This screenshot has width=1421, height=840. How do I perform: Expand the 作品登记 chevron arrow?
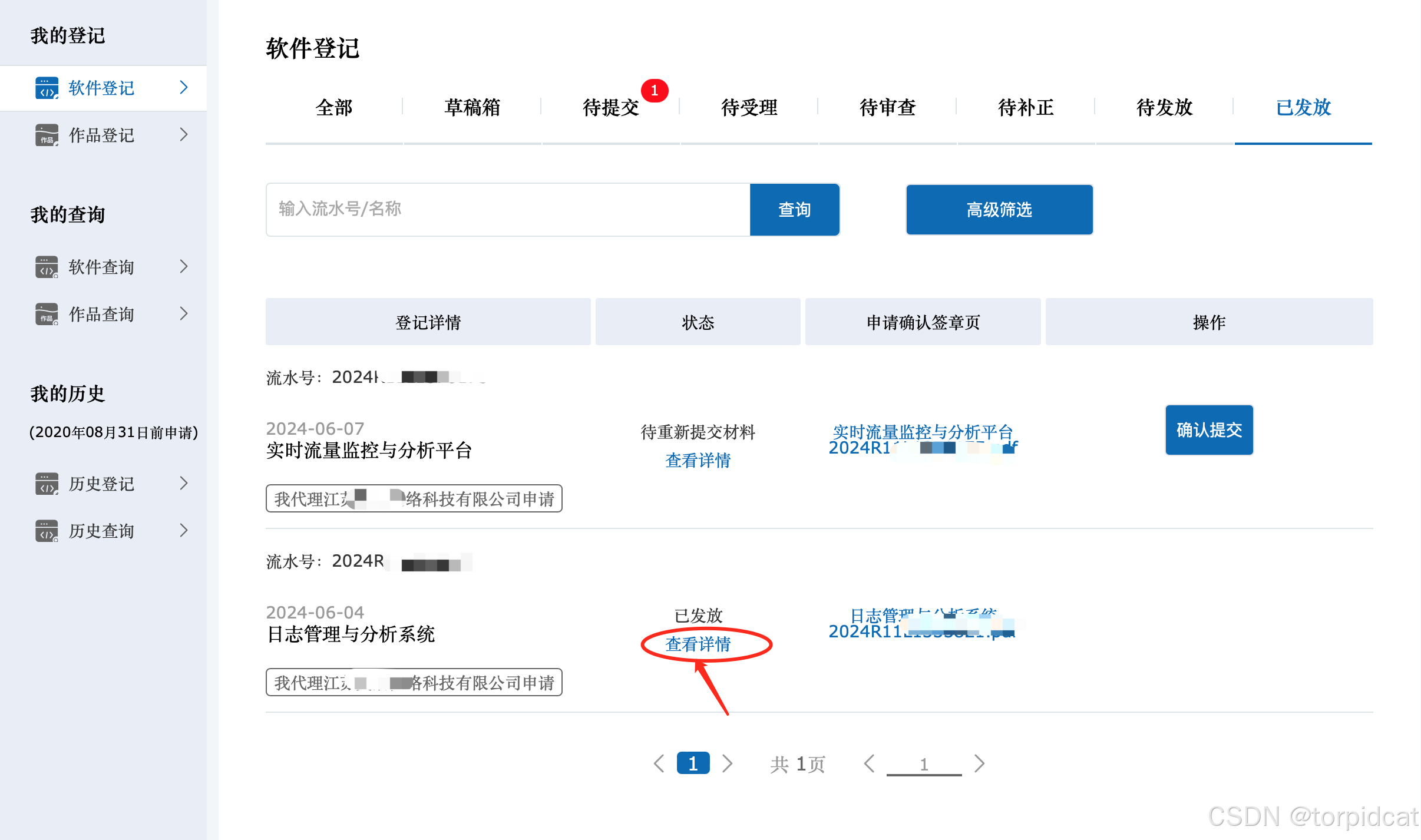point(184,135)
